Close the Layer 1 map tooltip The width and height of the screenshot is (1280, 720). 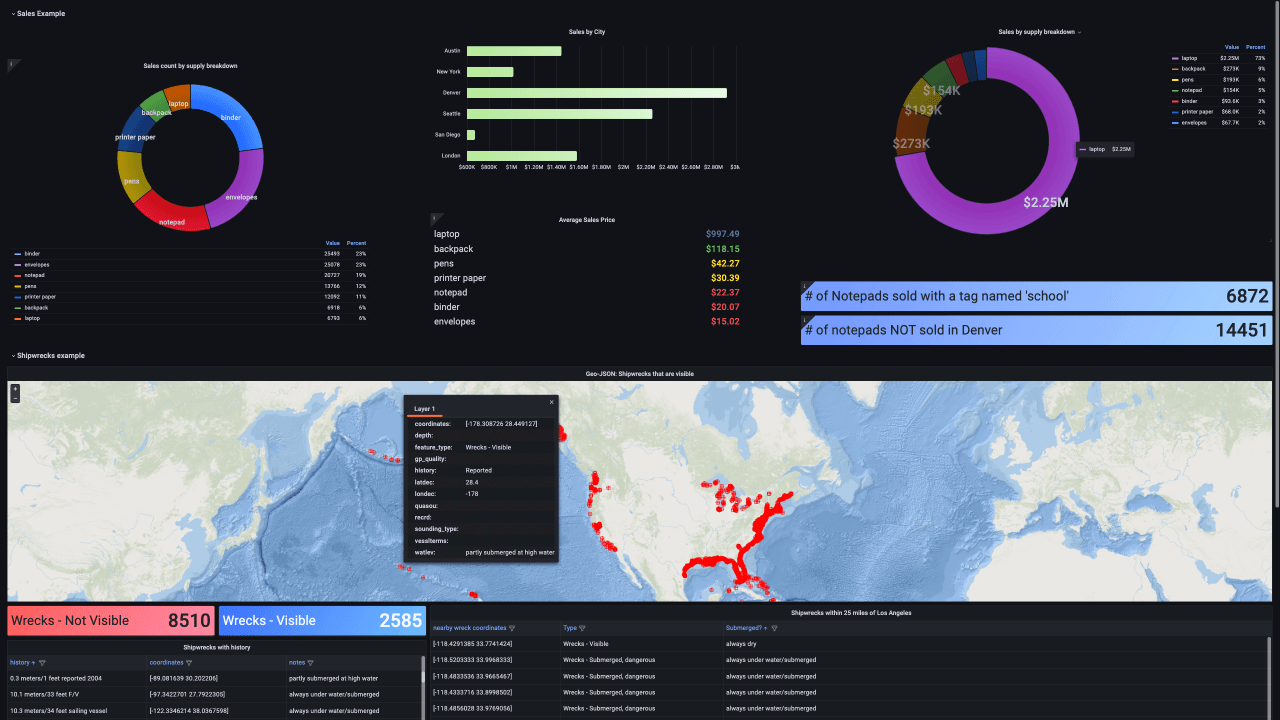click(551, 402)
